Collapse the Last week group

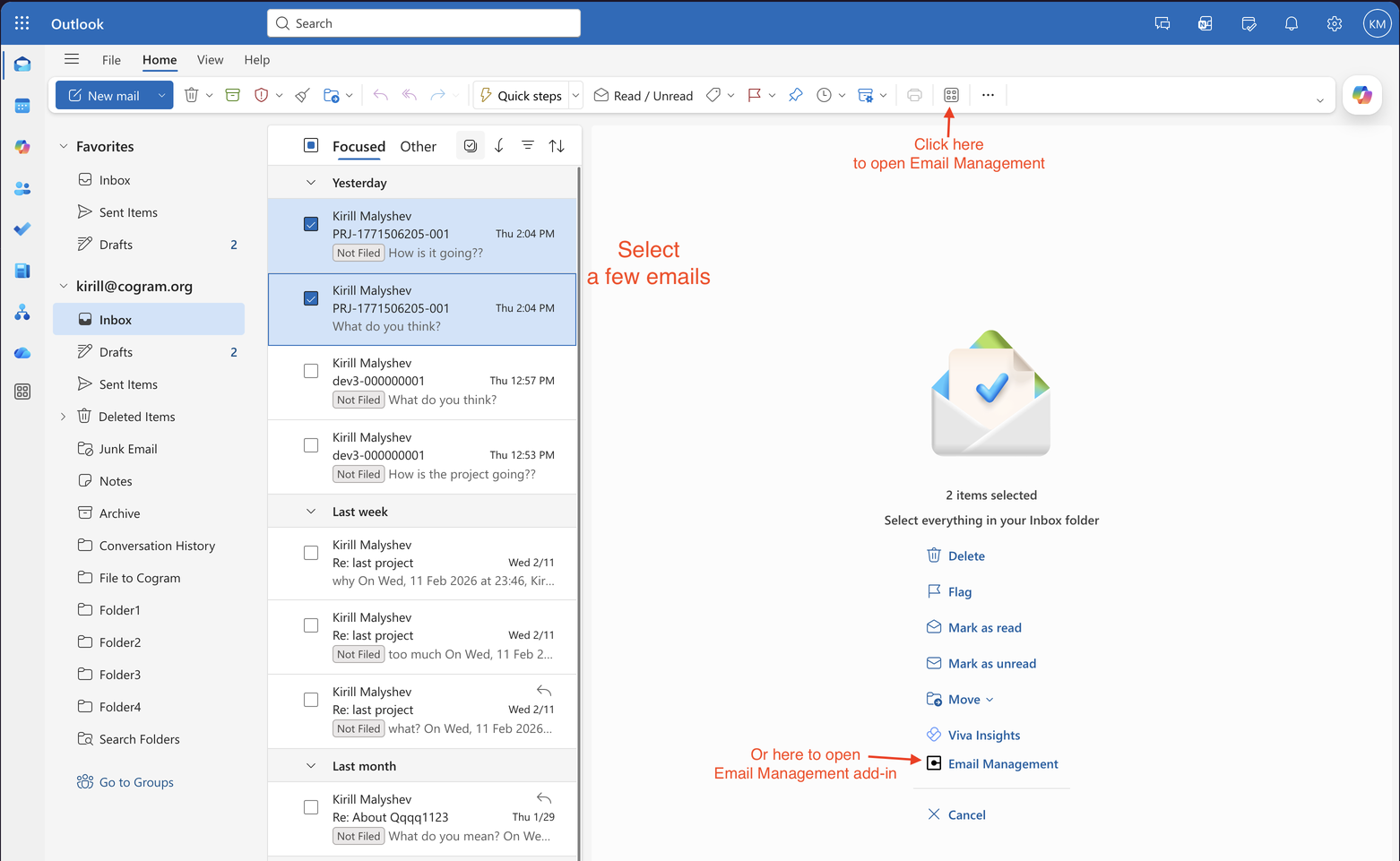(x=311, y=512)
